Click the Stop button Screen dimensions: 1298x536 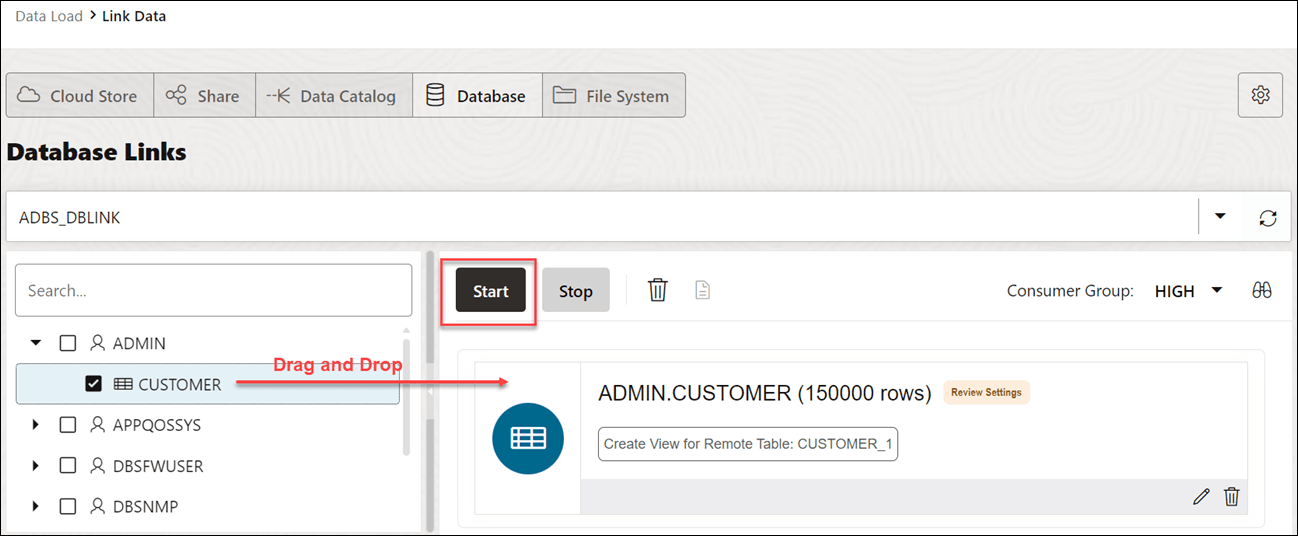tap(576, 291)
